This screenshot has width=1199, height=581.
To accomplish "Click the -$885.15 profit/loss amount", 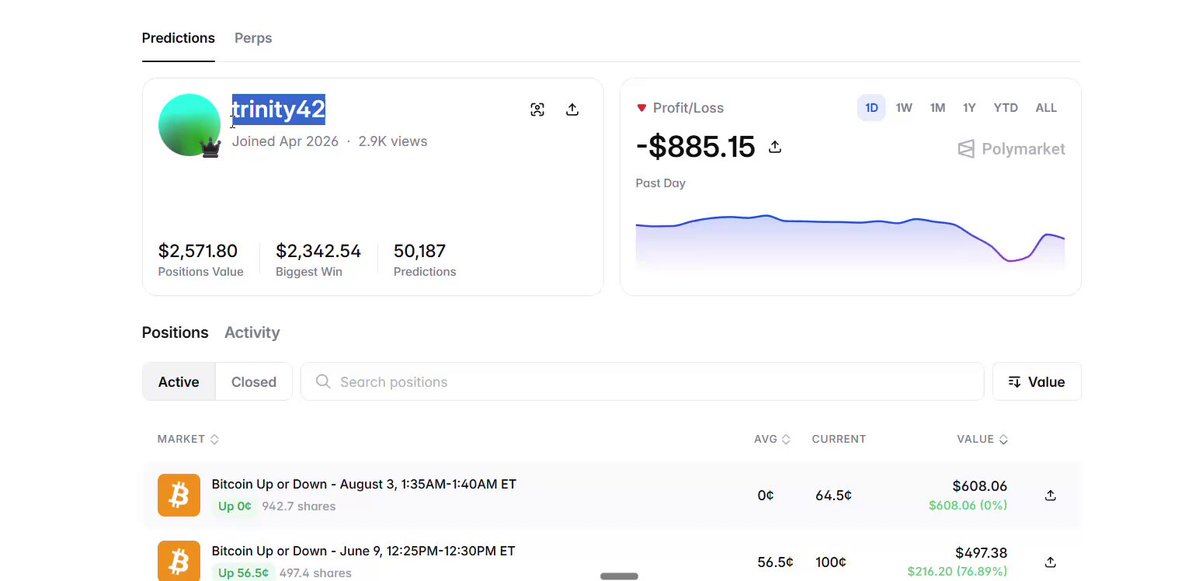I will tap(695, 147).
